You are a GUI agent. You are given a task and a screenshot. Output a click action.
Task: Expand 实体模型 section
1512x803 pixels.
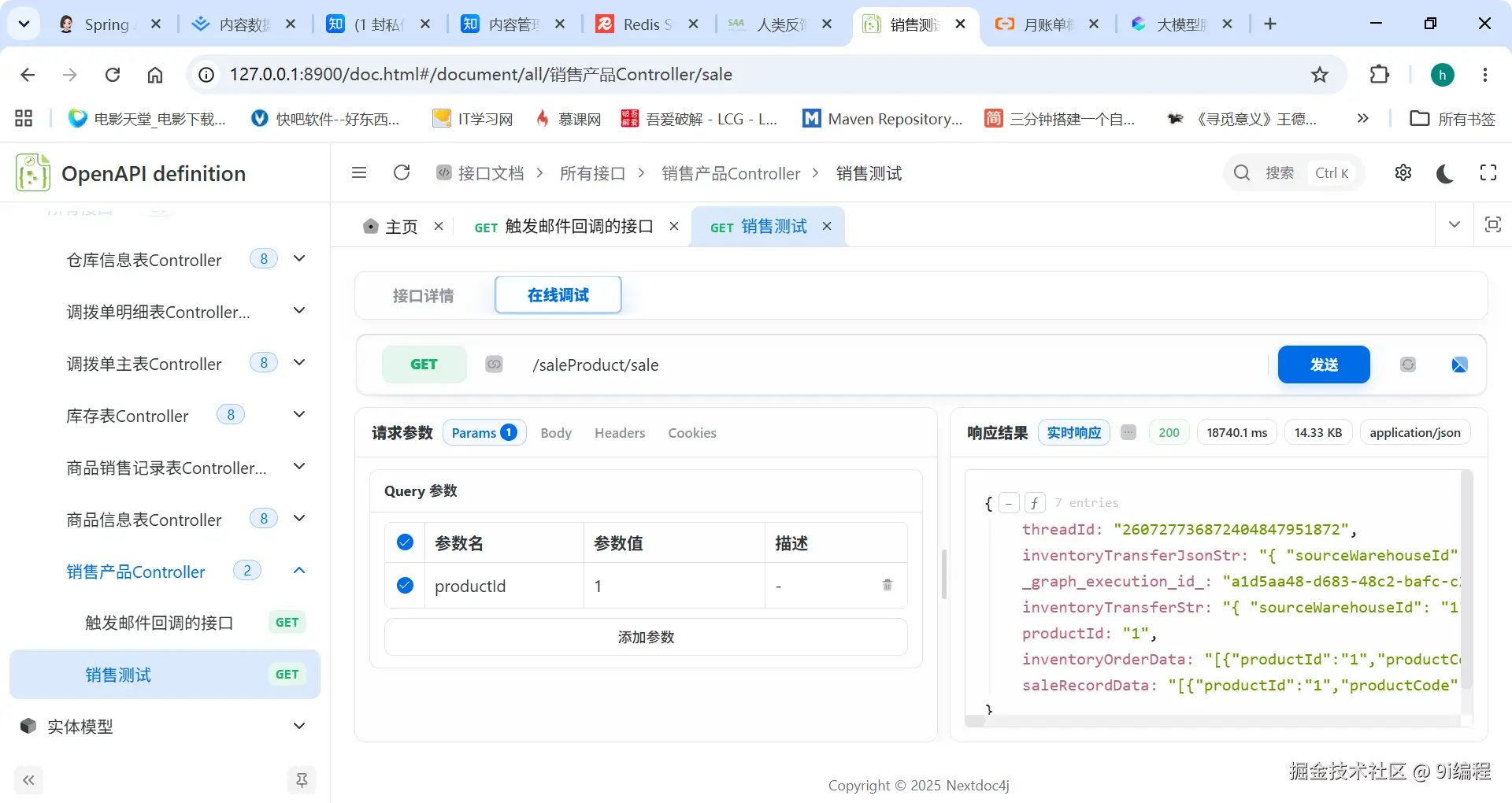pos(299,726)
